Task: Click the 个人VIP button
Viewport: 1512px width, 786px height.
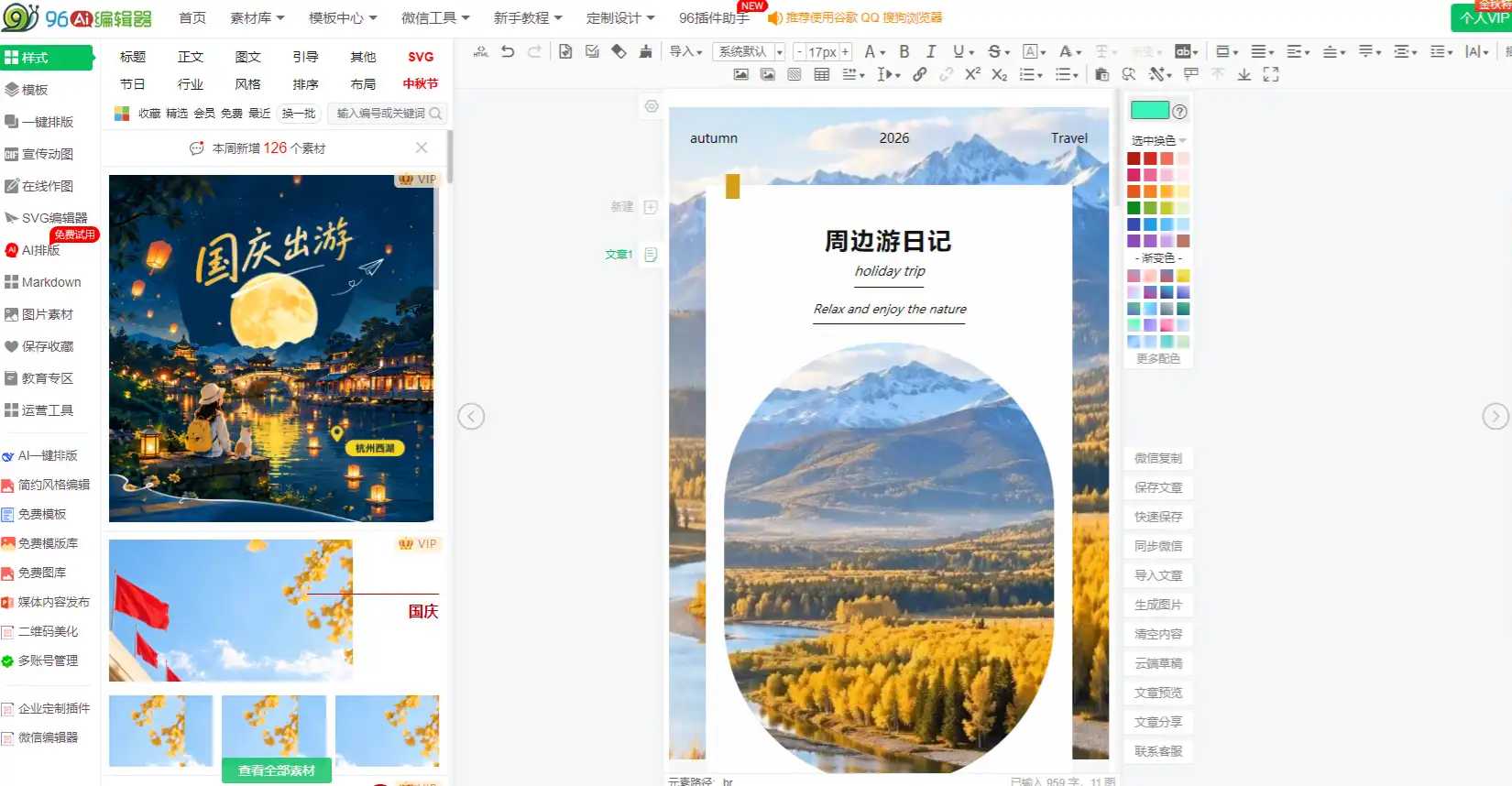Action: (x=1483, y=17)
